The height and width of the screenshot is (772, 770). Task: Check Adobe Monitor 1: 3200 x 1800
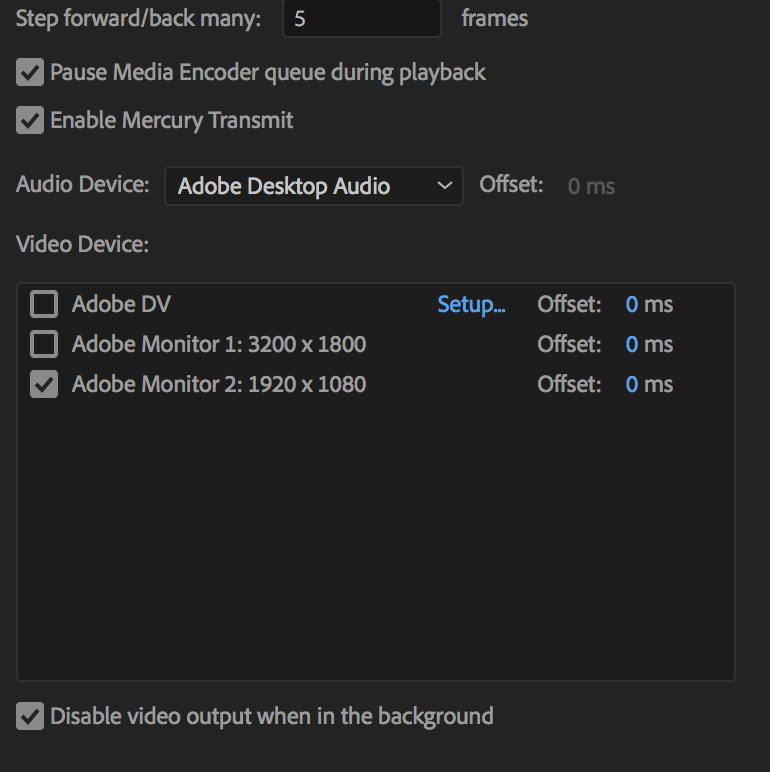(x=44, y=344)
